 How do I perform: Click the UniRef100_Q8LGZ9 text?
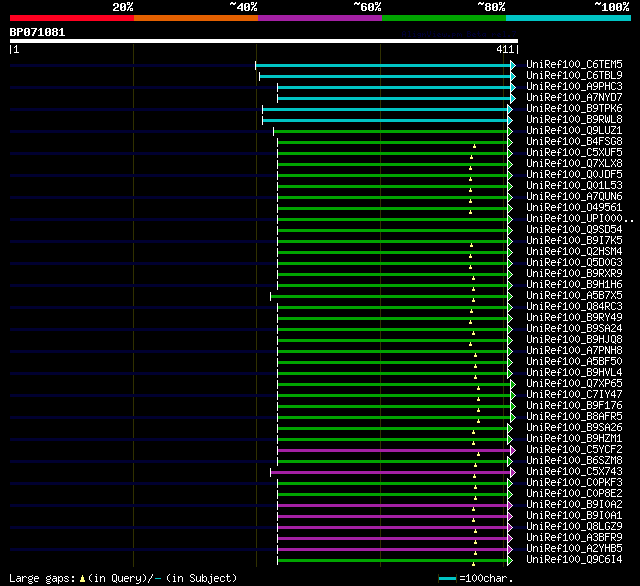[574, 527]
